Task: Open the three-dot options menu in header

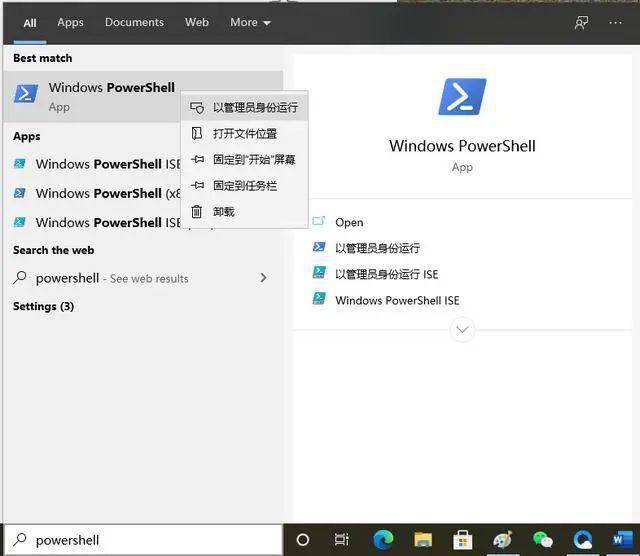Action: [x=616, y=23]
